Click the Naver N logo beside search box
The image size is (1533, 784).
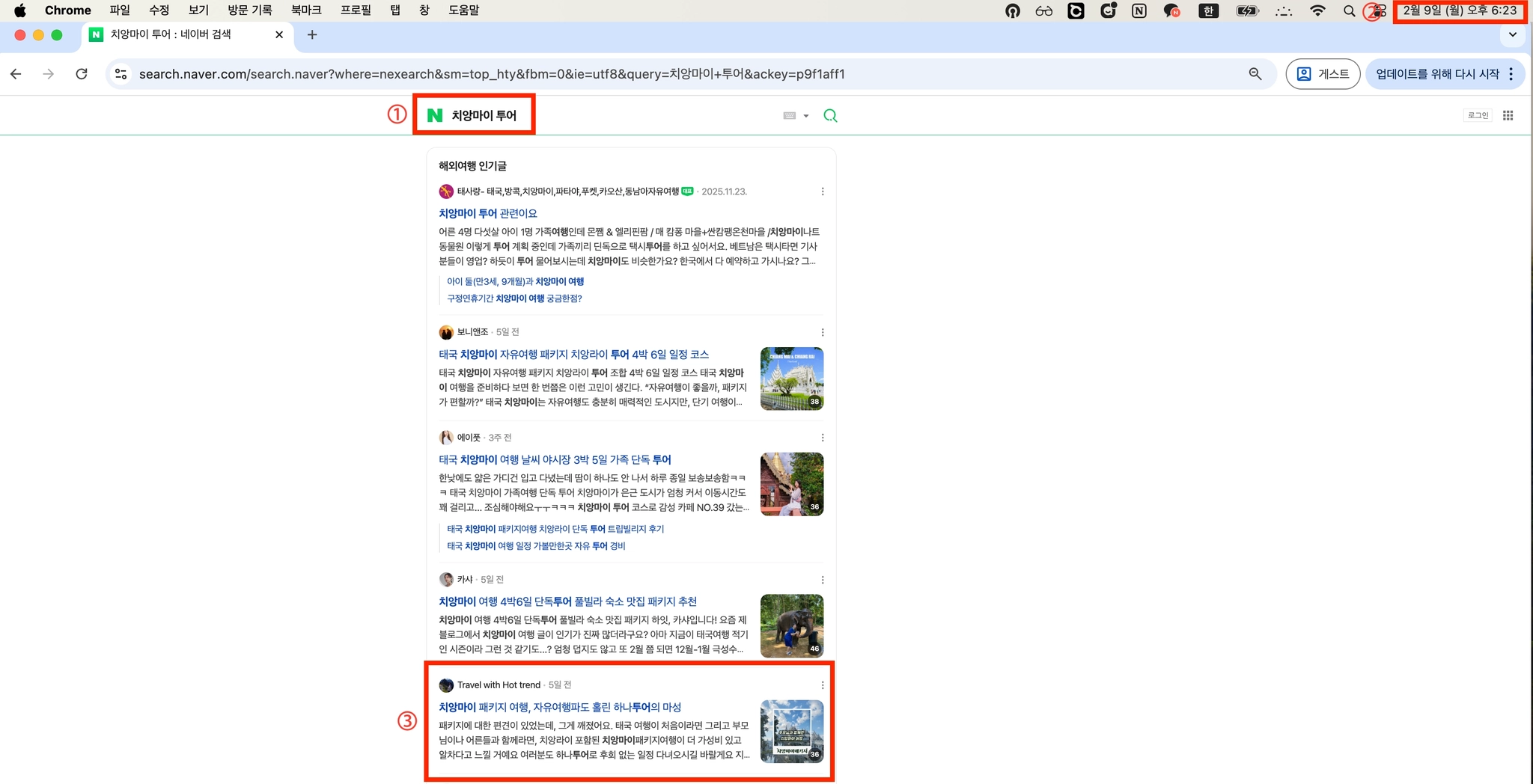(435, 115)
